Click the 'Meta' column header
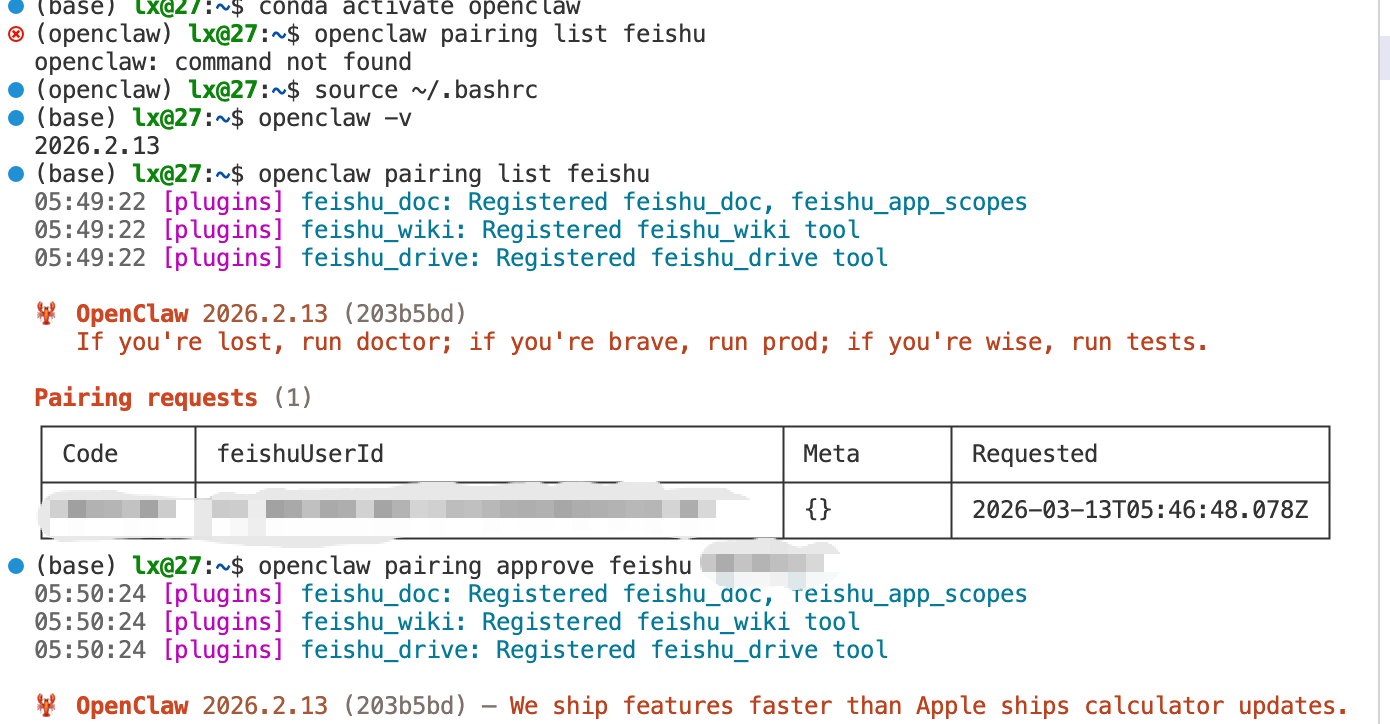1390x724 pixels. [831, 454]
